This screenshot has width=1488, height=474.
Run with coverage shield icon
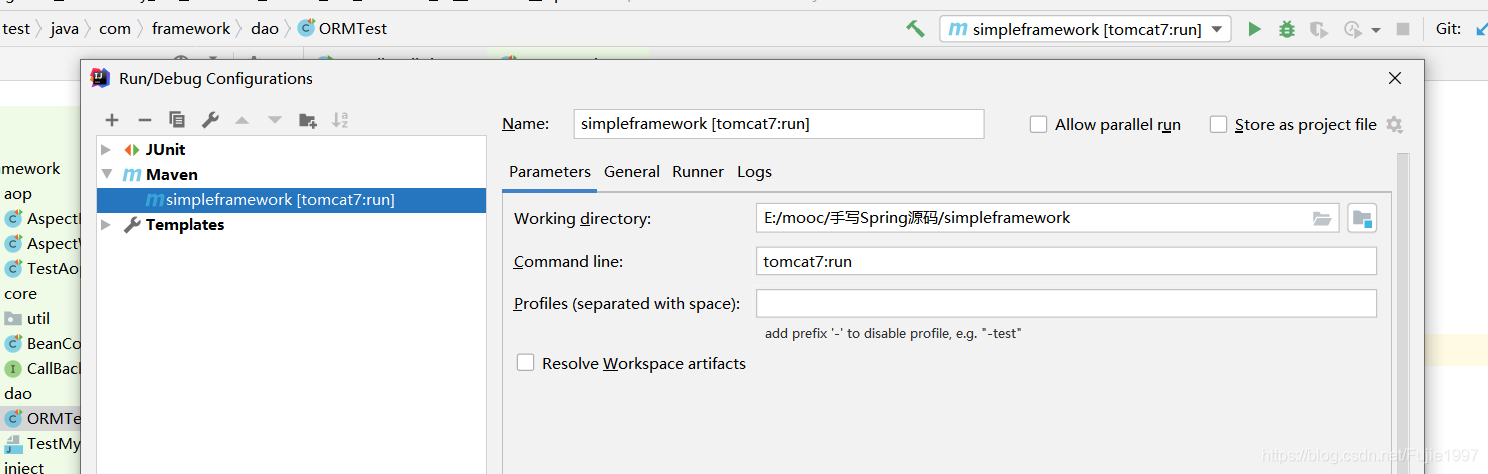(1319, 29)
